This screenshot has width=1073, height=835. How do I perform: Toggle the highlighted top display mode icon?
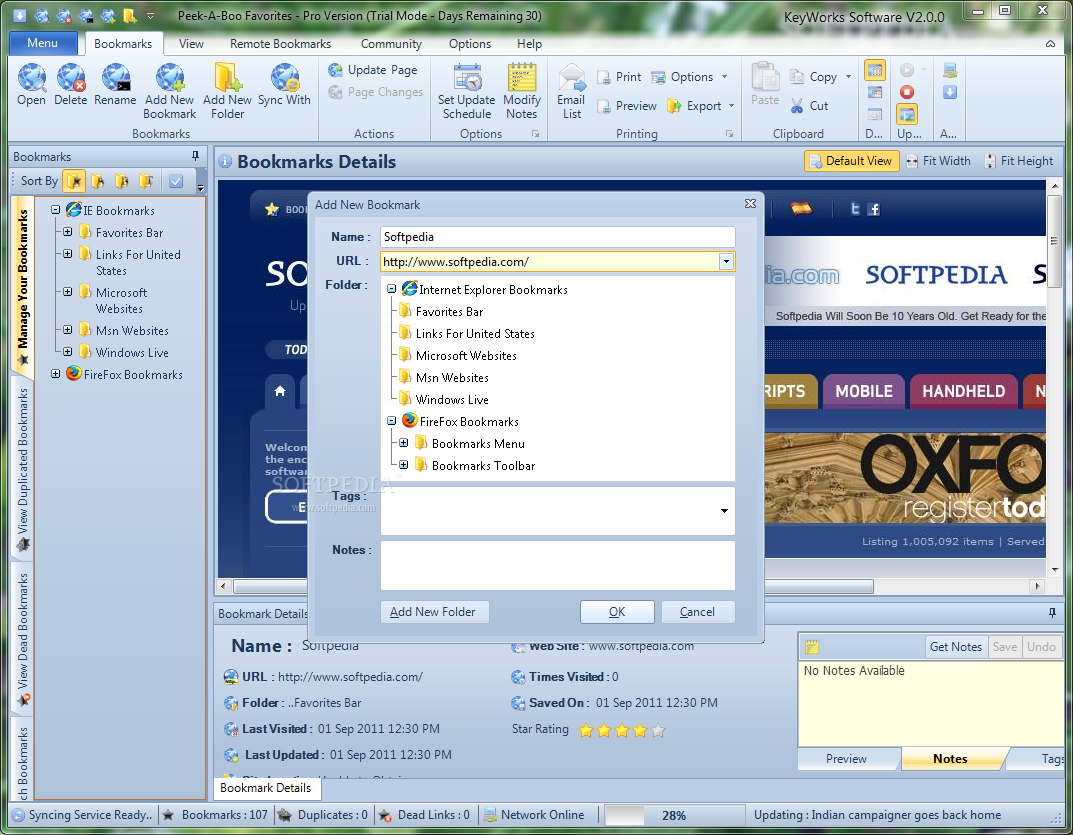875,70
